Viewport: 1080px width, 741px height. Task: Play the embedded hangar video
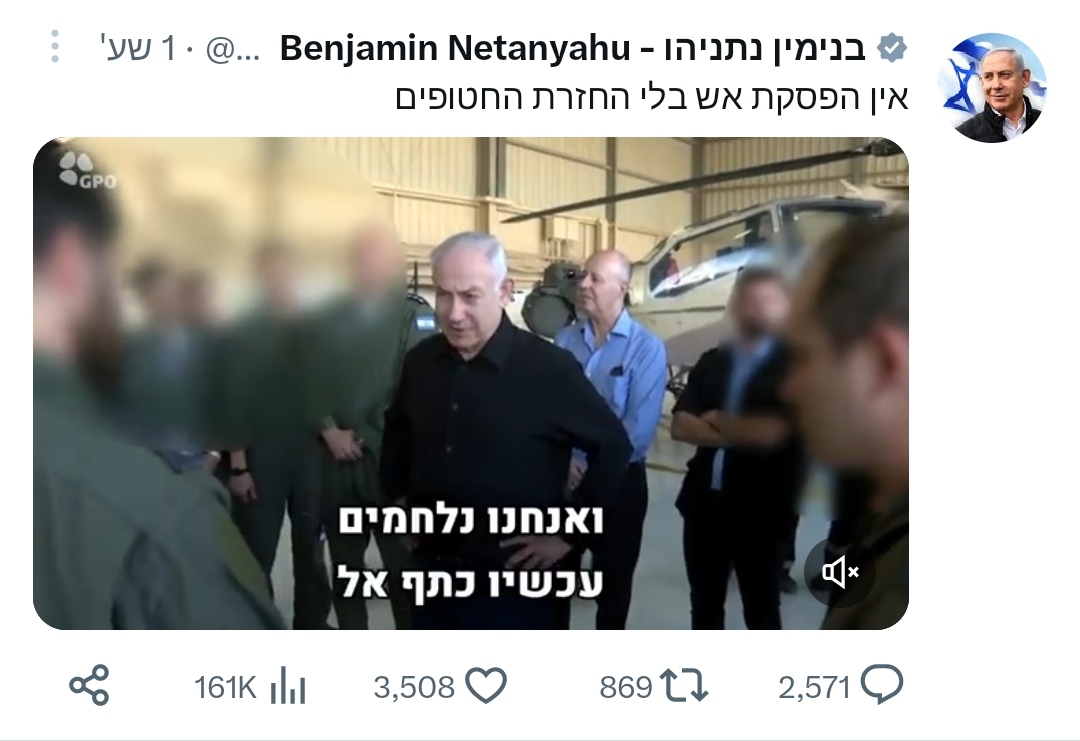pyautogui.click(x=471, y=384)
